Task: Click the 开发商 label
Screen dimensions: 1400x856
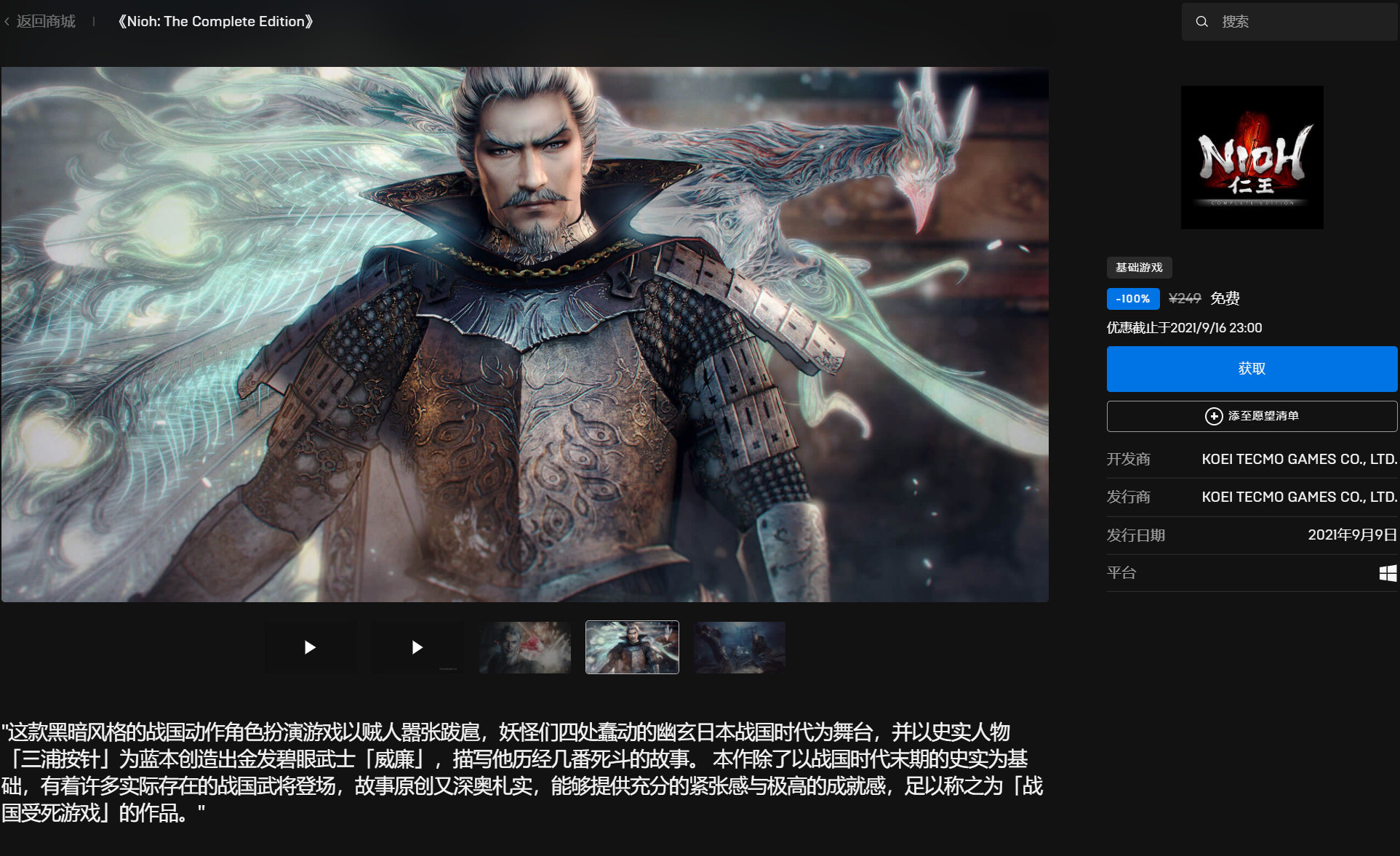Action: 1128,460
